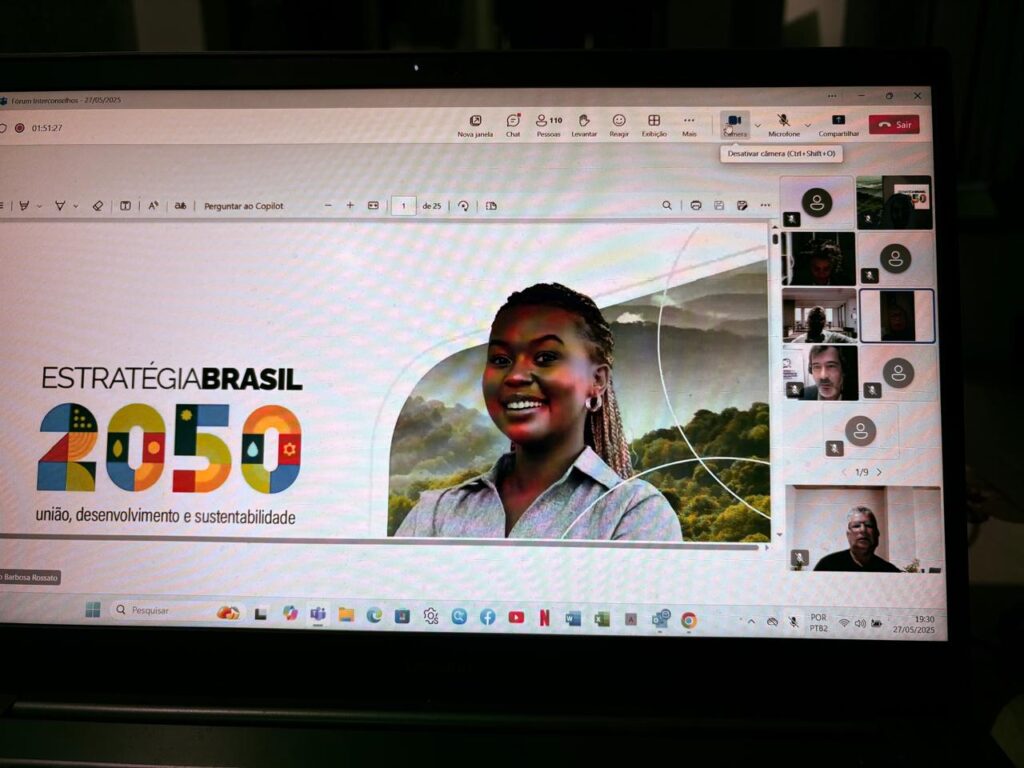This screenshot has width=1024, height=768.
Task: Open Word from the taskbar
Action: (x=573, y=618)
